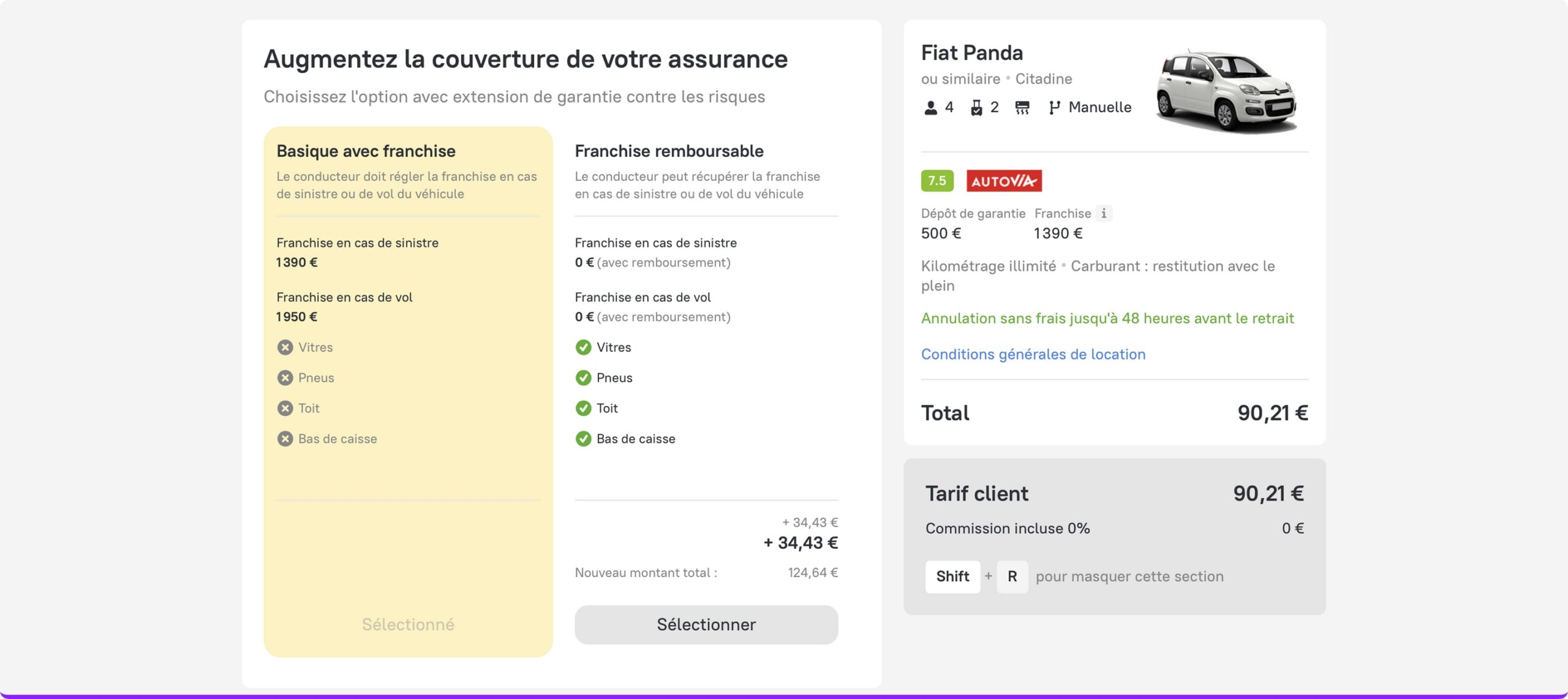Click the air conditioning icon
This screenshot has height=699, width=1568.
click(1022, 108)
